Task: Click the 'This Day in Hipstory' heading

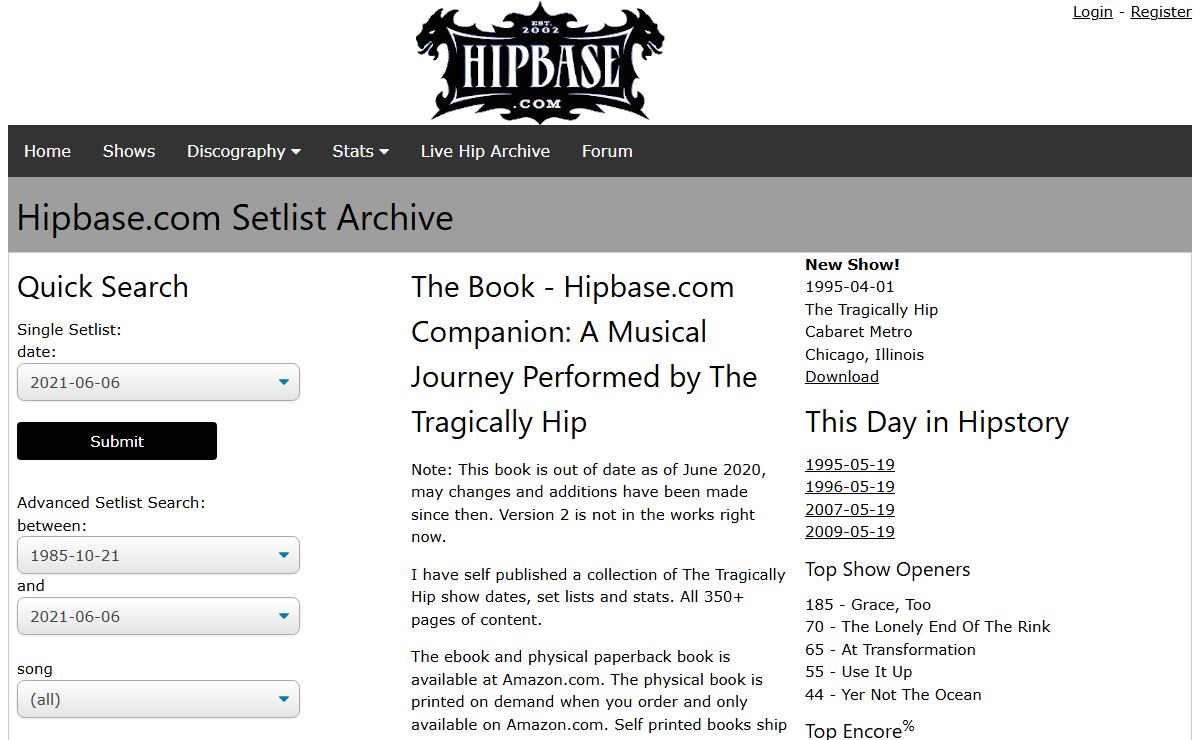Action: [937, 422]
